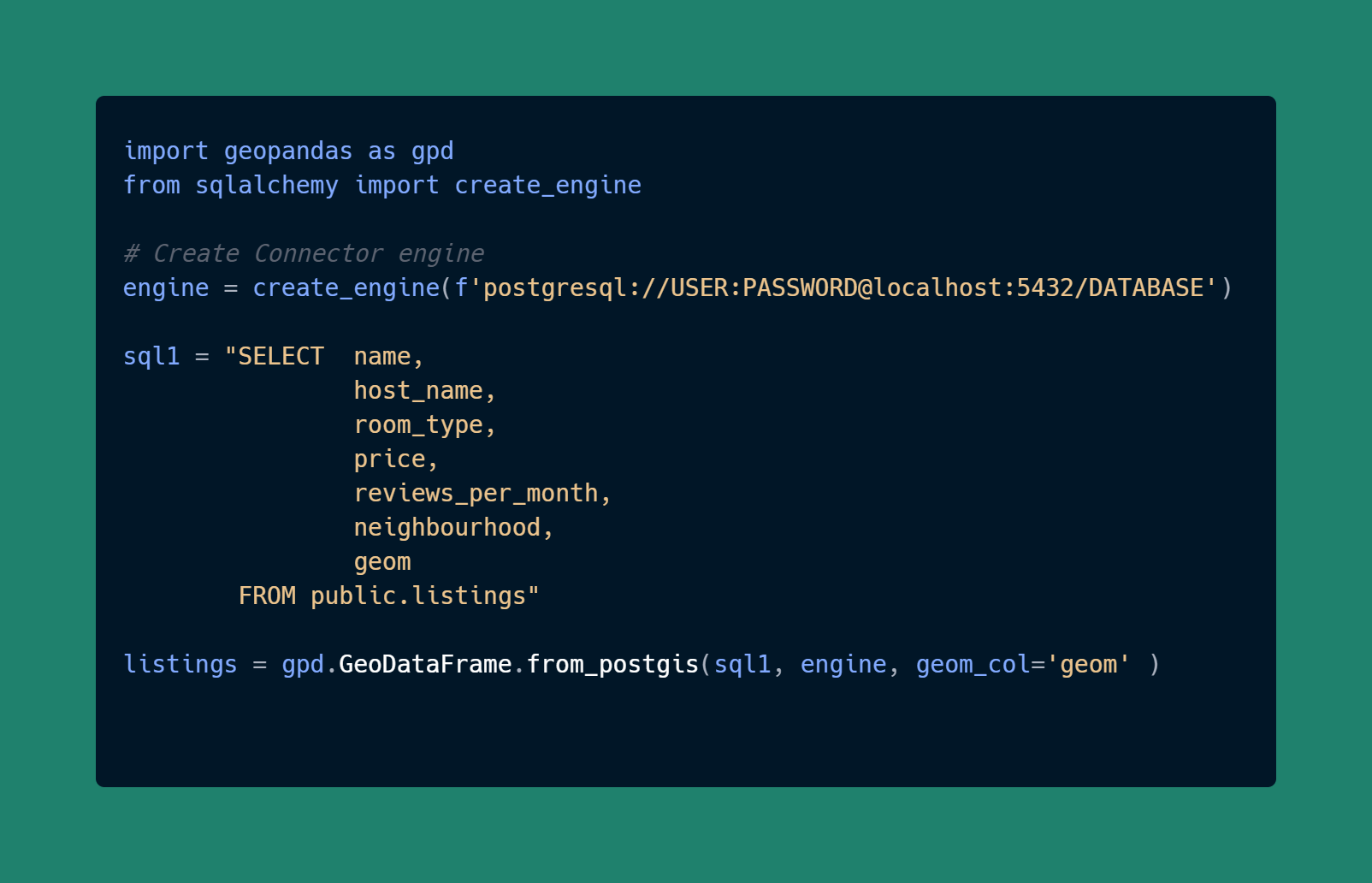Click the gpd alias on first line
This screenshot has height=883, width=1372.
433,151
